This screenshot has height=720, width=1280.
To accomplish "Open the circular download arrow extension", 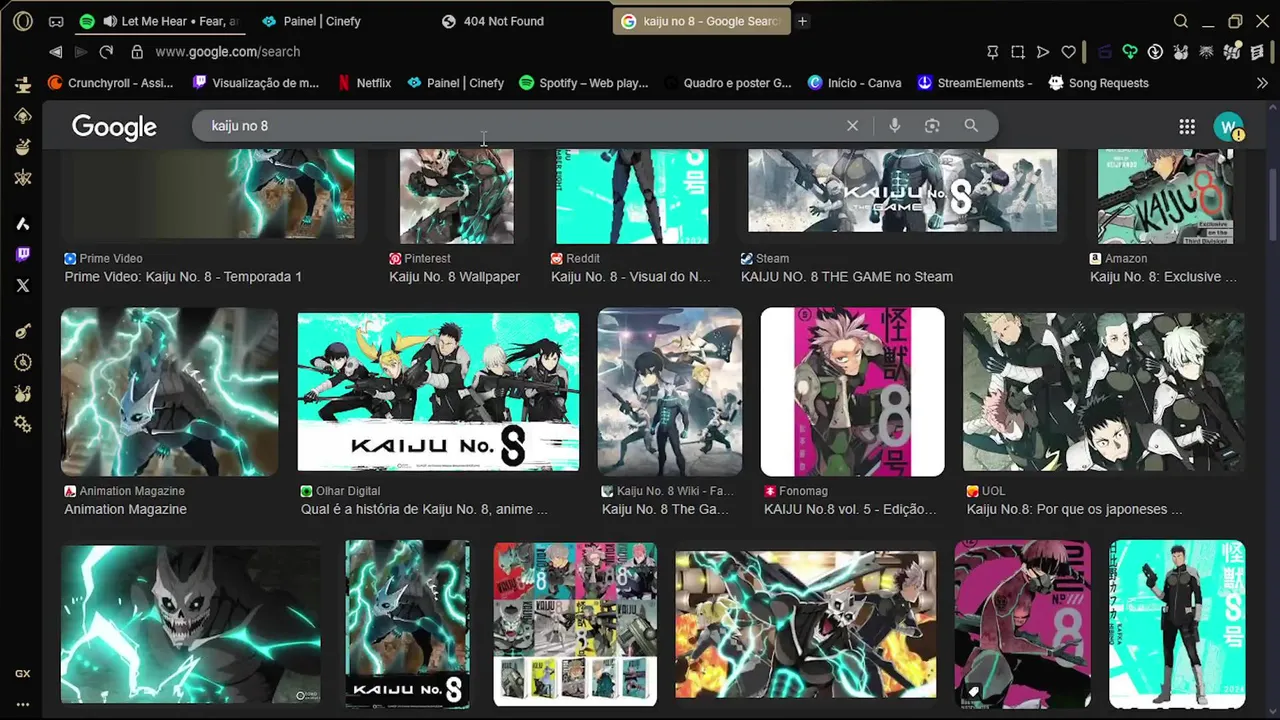I will (x=1155, y=52).
